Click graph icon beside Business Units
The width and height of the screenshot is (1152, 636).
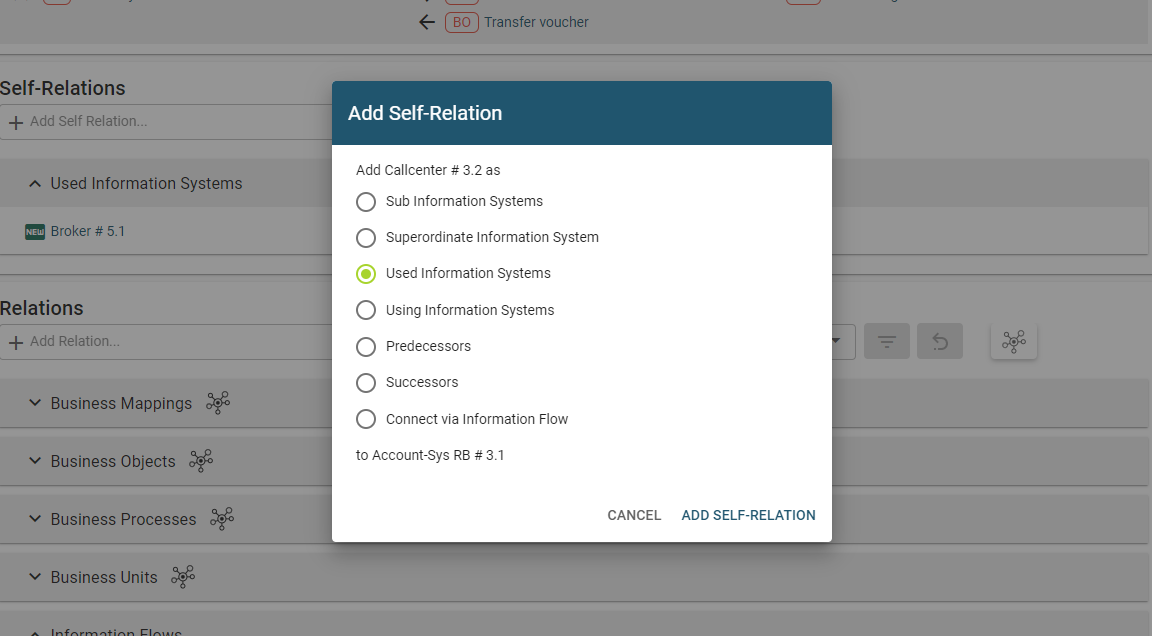point(183,577)
